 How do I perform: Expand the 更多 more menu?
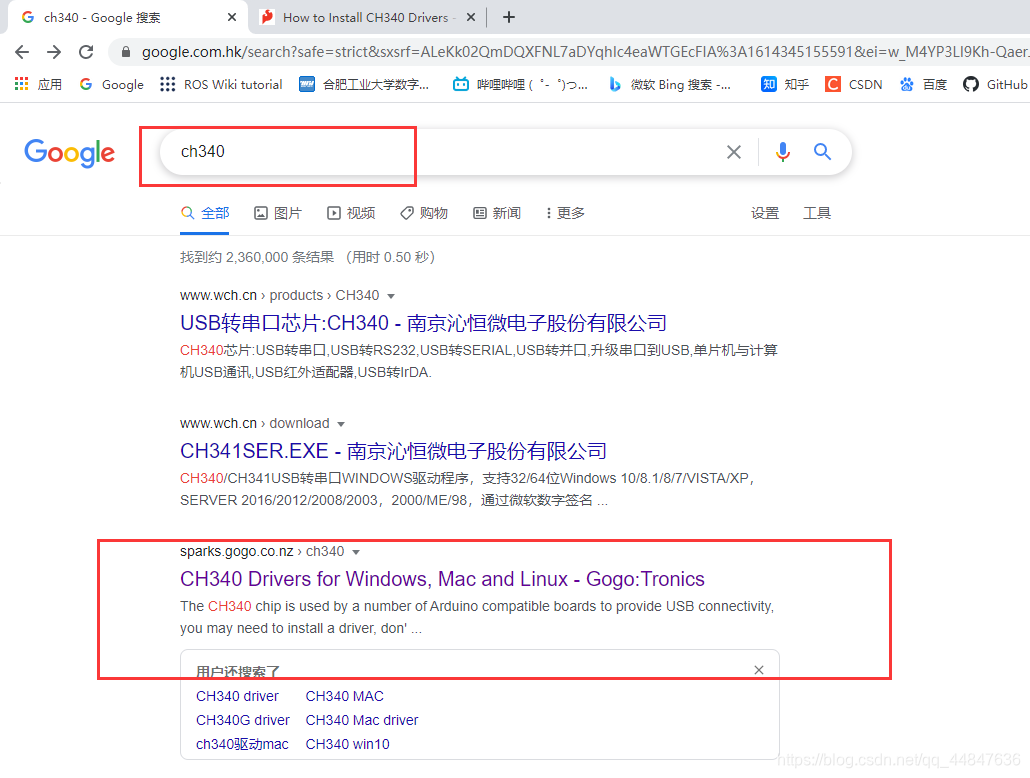click(565, 213)
